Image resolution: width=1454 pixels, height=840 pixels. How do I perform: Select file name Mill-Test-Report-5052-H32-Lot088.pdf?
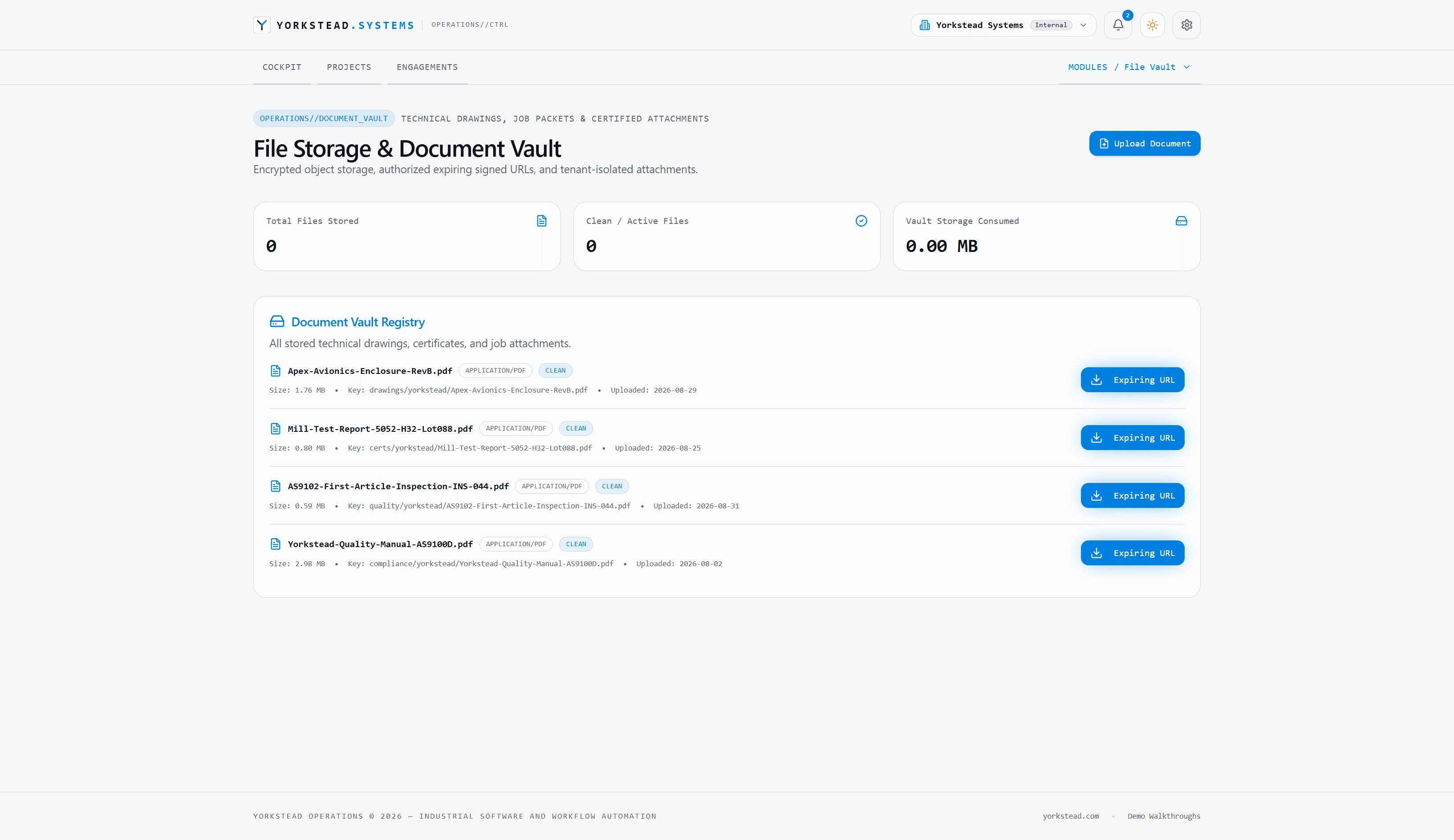[380, 429]
